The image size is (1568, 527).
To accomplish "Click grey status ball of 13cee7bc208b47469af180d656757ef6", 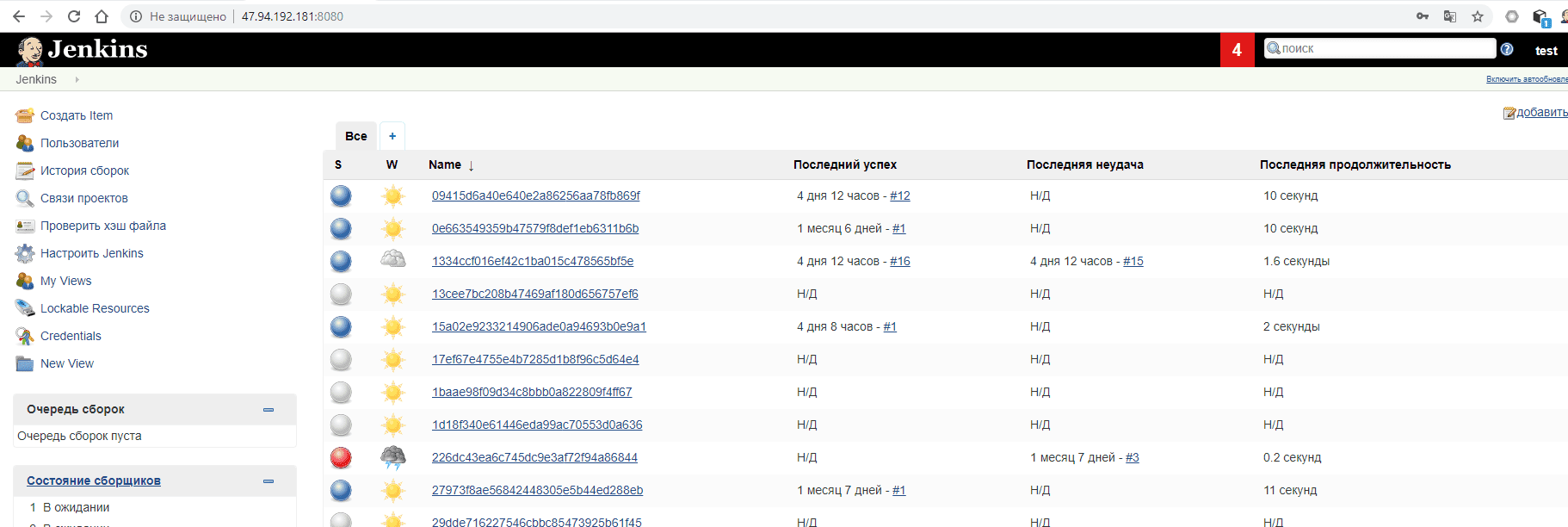I will (341, 294).
